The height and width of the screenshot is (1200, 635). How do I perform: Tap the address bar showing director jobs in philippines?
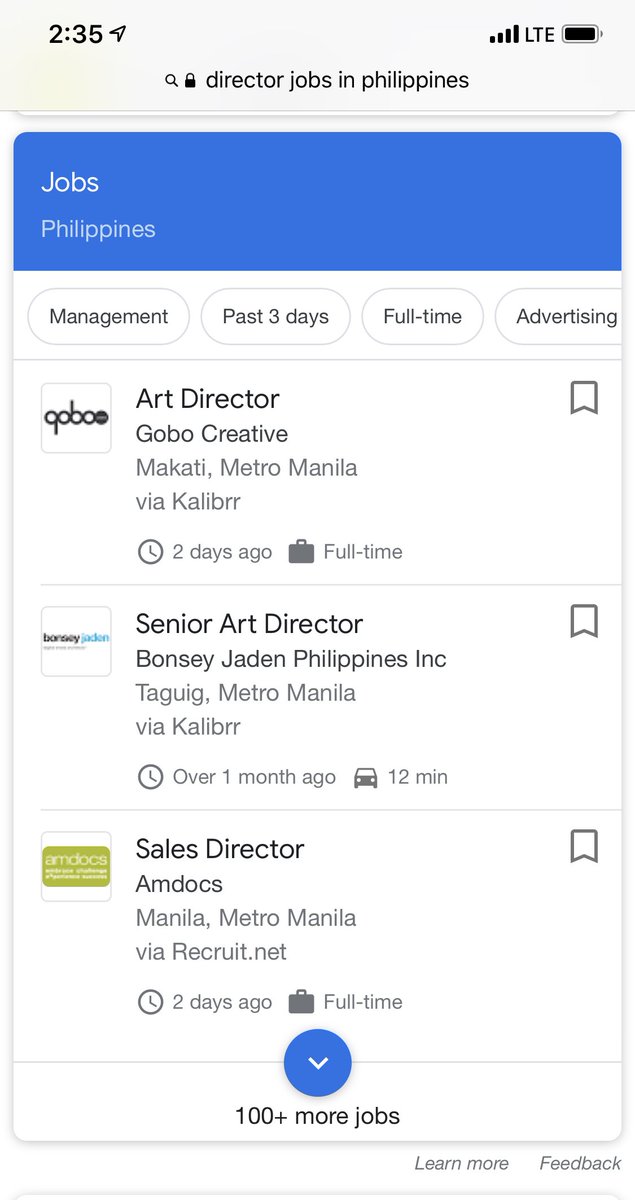(317, 80)
